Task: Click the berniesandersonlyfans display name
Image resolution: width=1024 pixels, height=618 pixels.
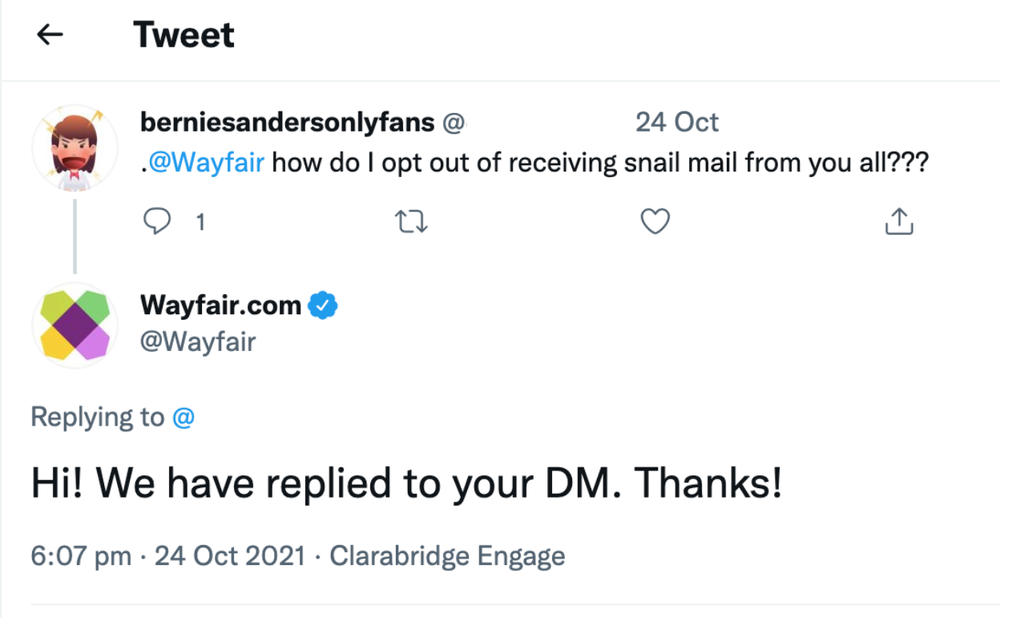Action: 288,122
